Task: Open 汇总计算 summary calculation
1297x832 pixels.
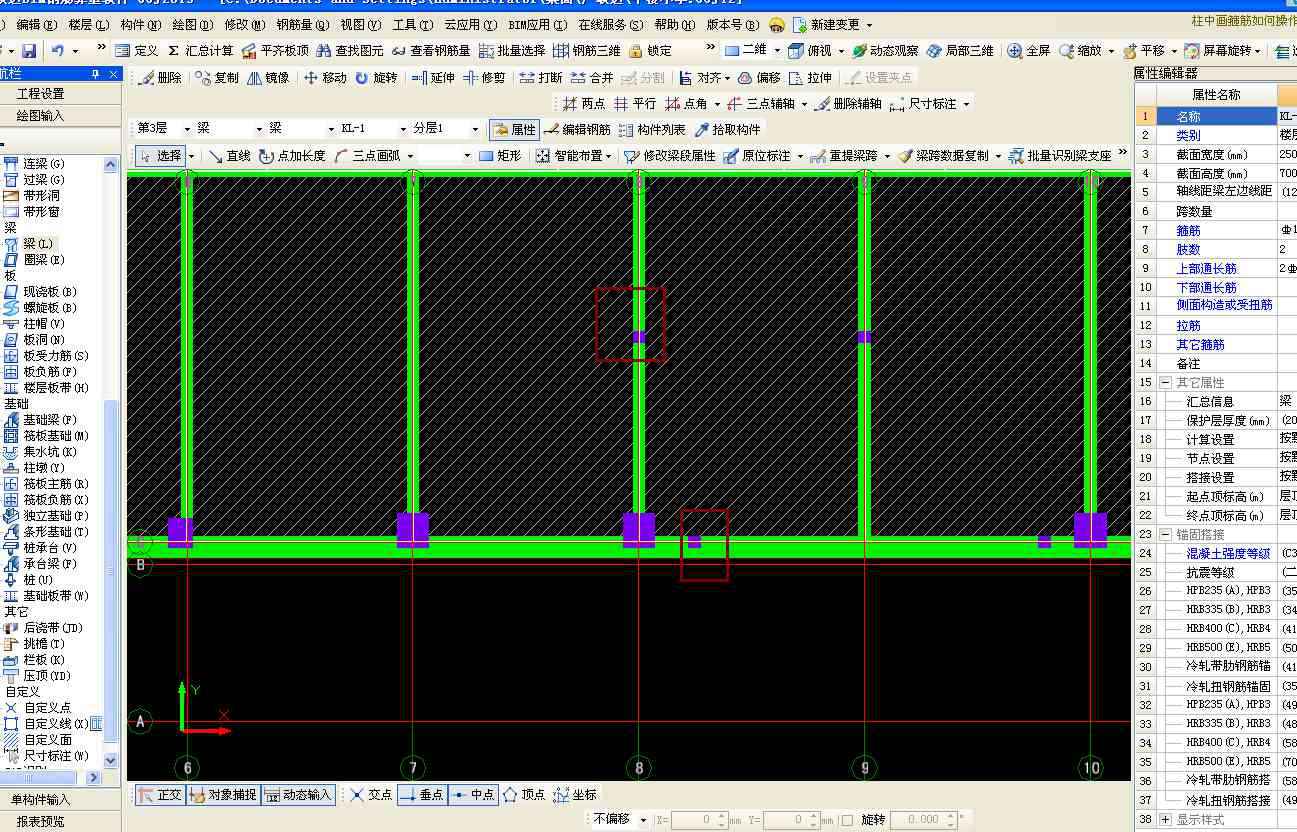Action: (x=200, y=51)
